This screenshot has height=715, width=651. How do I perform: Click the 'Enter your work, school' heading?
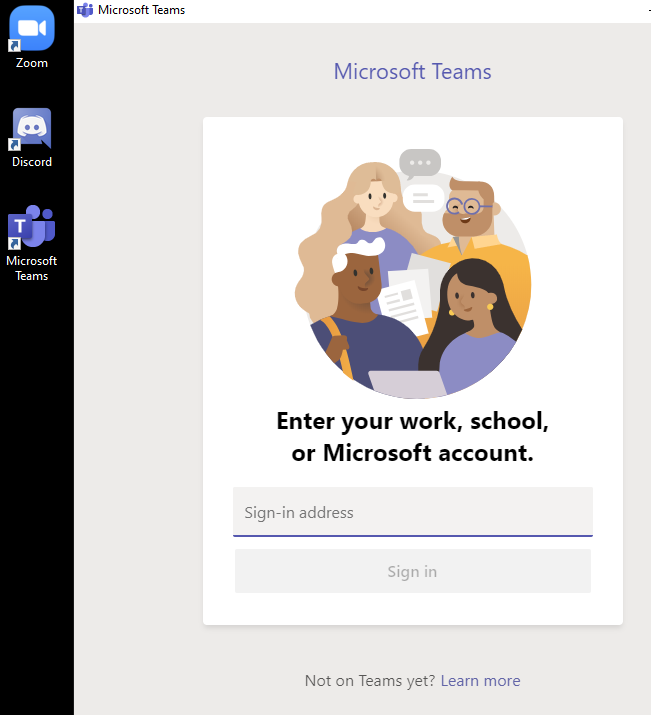coord(413,436)
